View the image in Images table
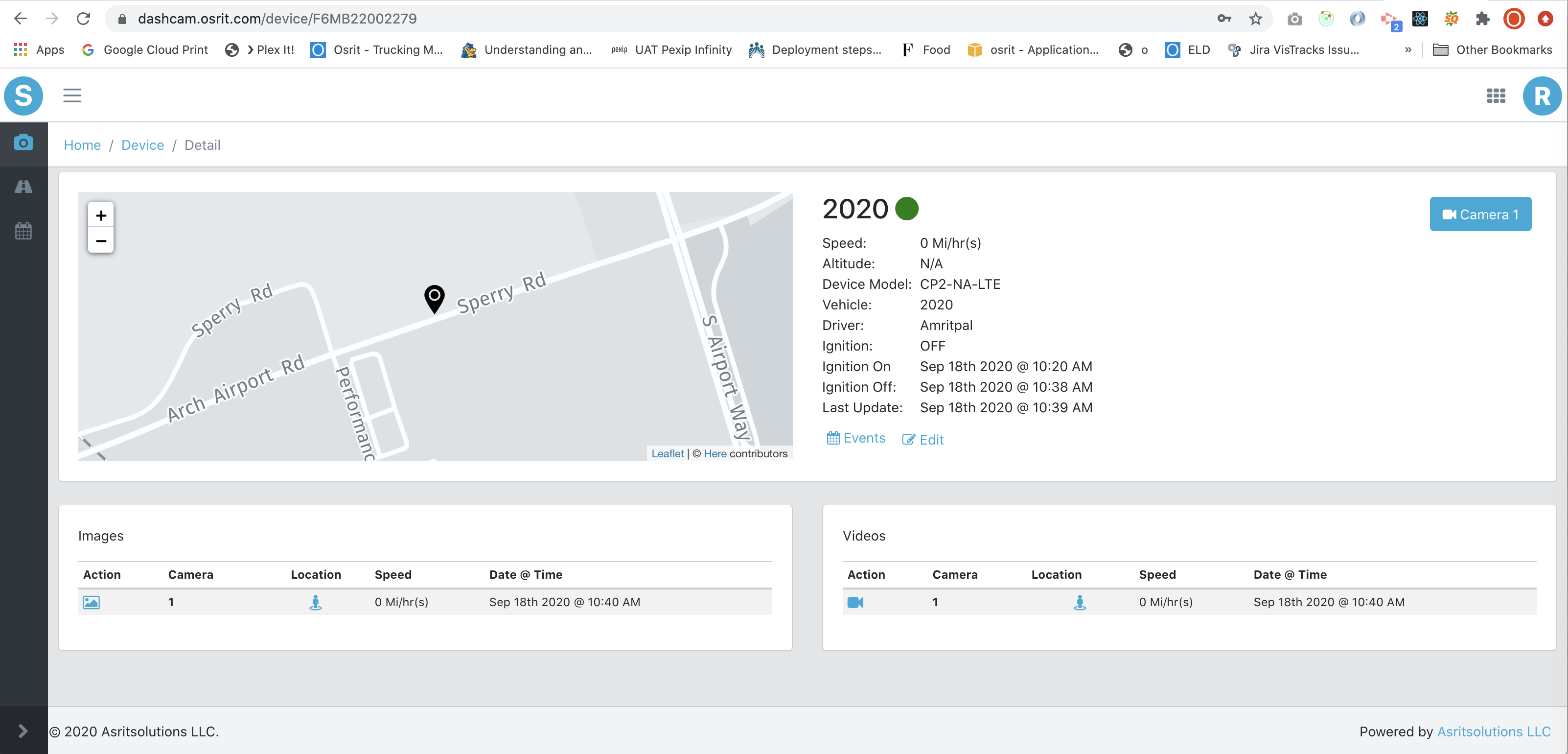This screenshot has height=754, width=1568. pos(92,602)
